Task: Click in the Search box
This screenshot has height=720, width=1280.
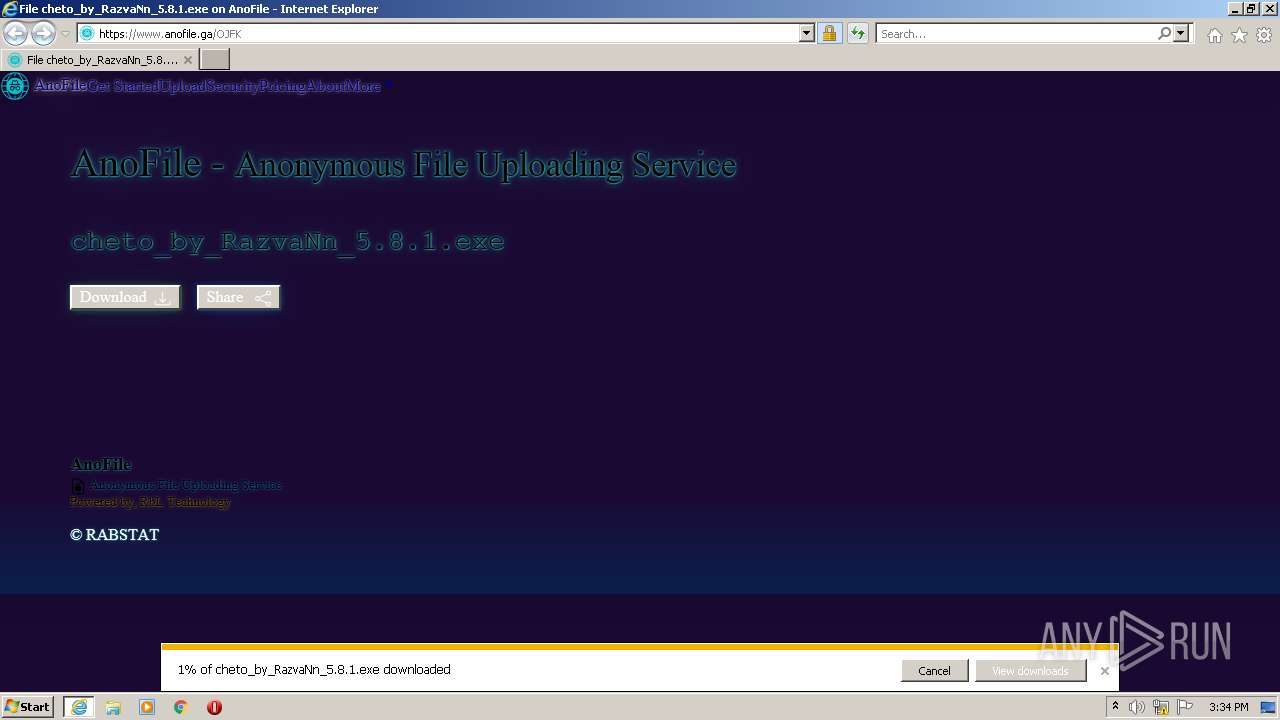Action: tap(1016, 33)
